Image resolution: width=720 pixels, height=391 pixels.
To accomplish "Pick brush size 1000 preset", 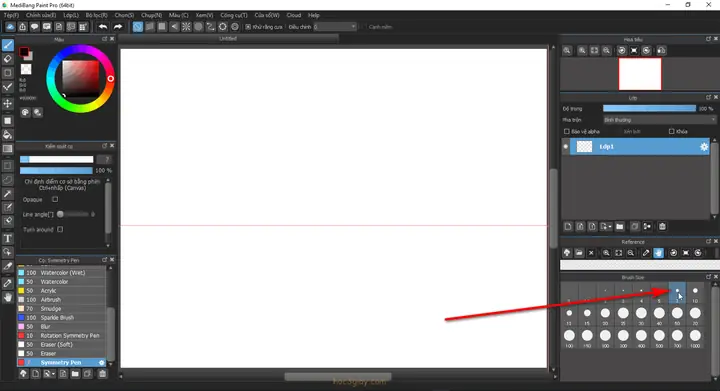I will point(695,338).
